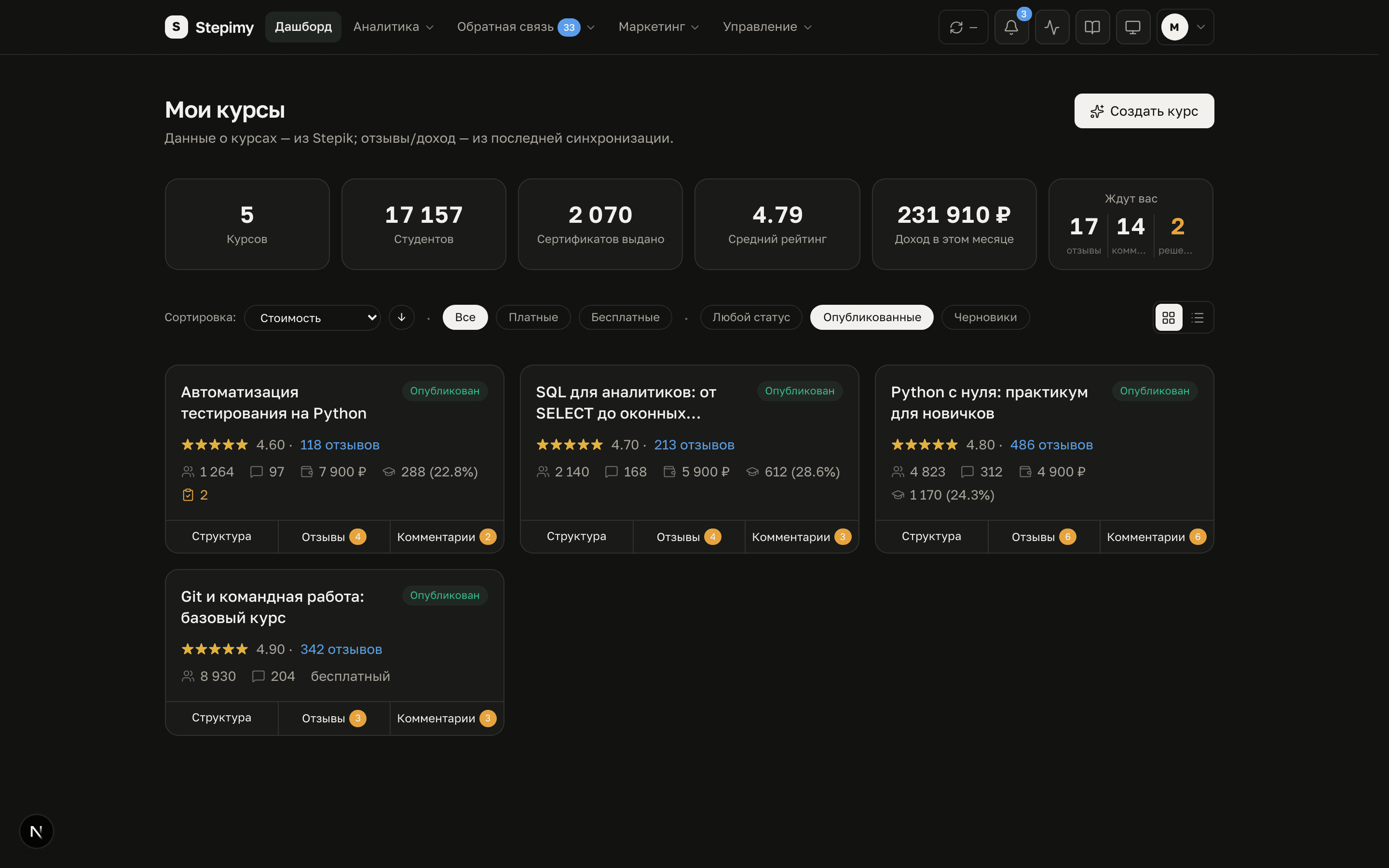Screen dimensions: 1389x868
Task: Open the Обратная связь menu
Action: 525,27
